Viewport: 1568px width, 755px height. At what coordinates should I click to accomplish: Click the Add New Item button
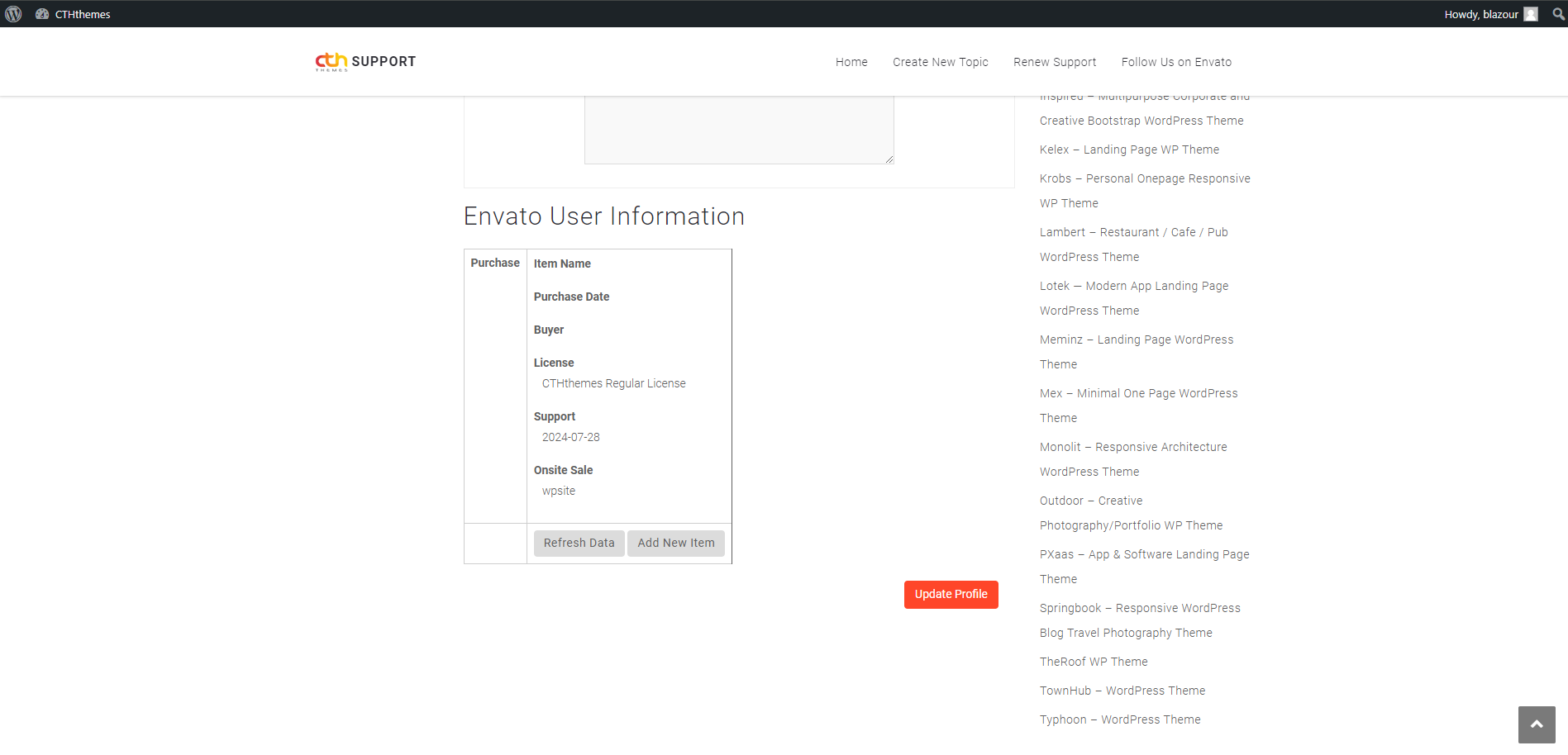coord(676,543)
